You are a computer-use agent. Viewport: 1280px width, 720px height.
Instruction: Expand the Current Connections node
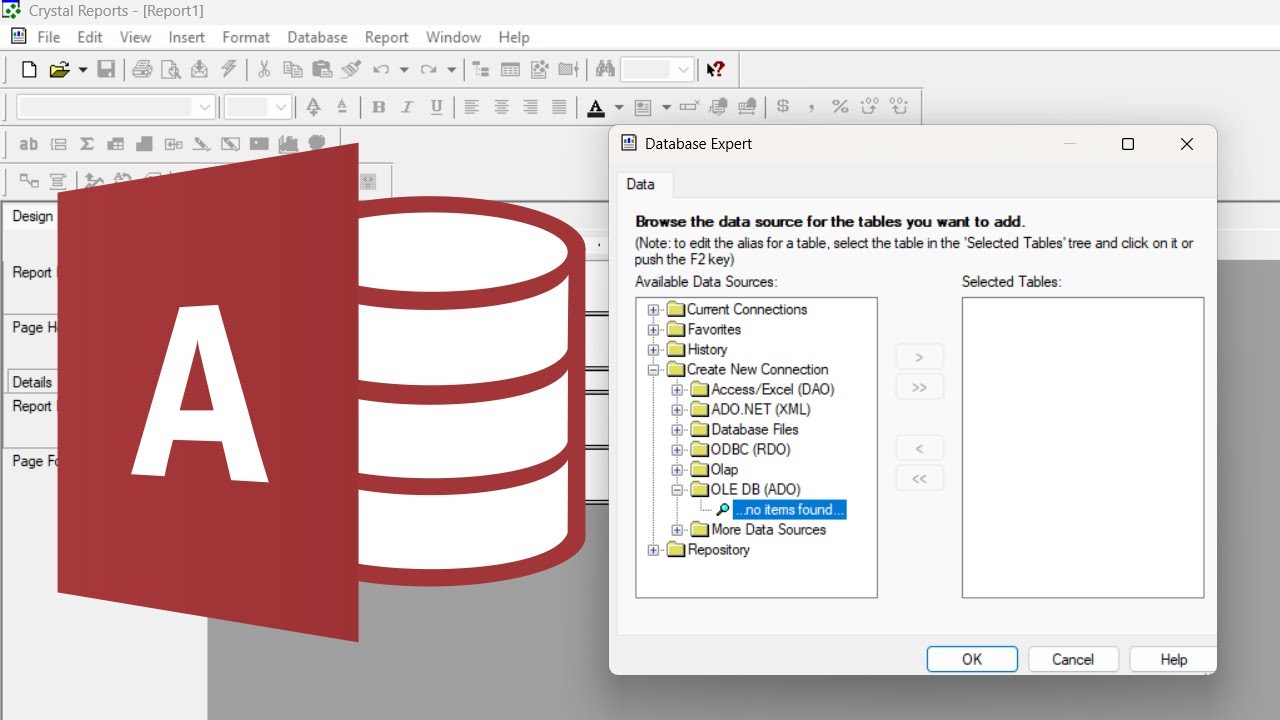coord(654,310)
